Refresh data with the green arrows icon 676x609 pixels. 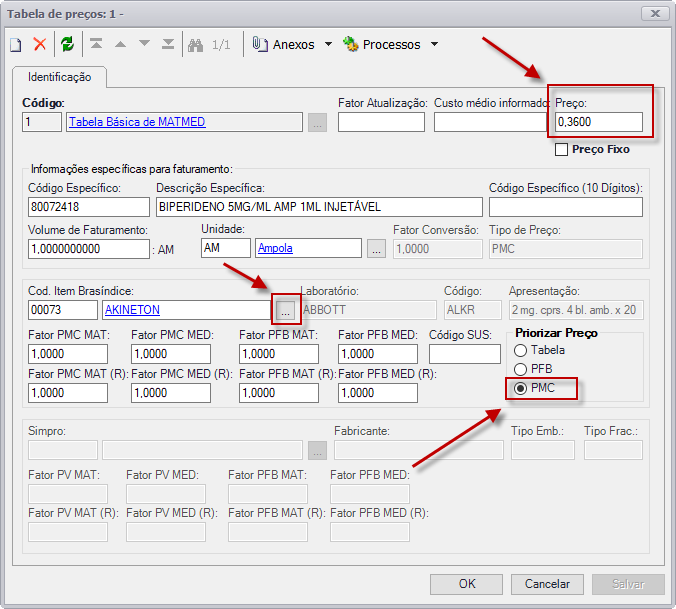tap(67, 44)
